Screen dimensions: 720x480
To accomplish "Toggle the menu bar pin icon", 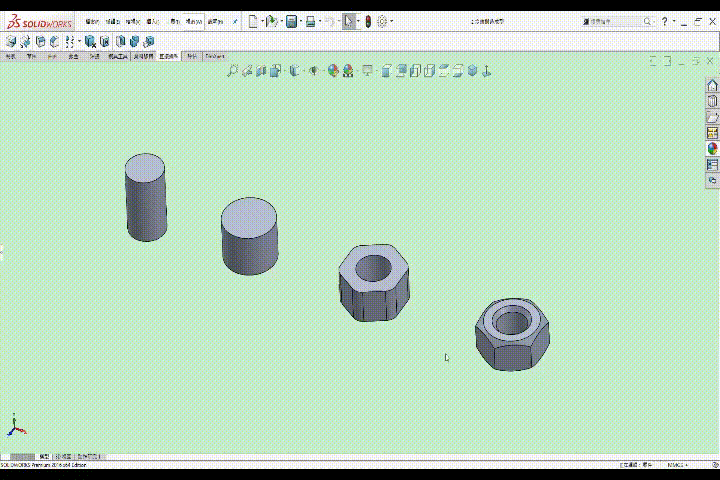I will point(235,21).
